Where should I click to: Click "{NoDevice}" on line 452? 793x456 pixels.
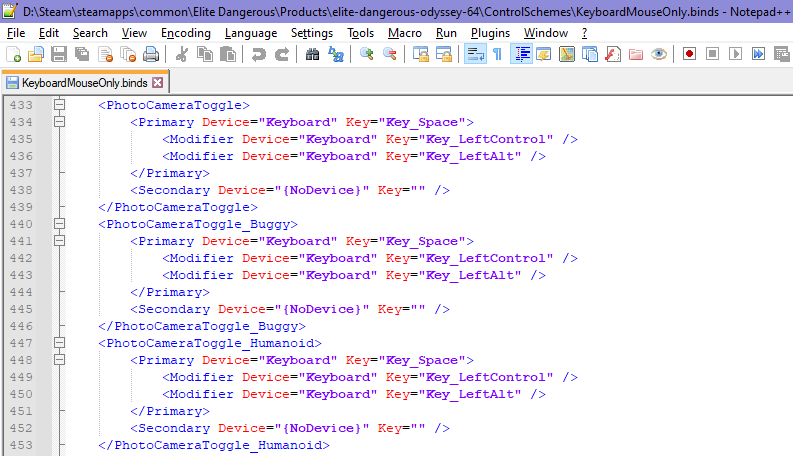[x=322, y=428]
